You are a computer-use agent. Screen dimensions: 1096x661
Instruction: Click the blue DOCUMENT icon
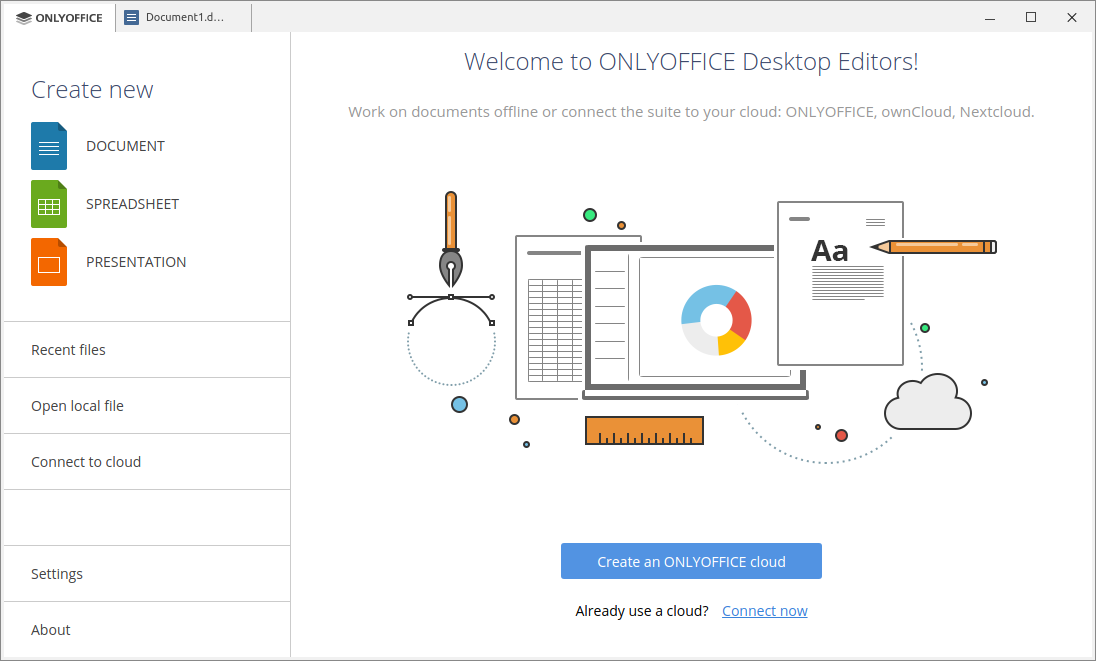(x=48, y=145)
